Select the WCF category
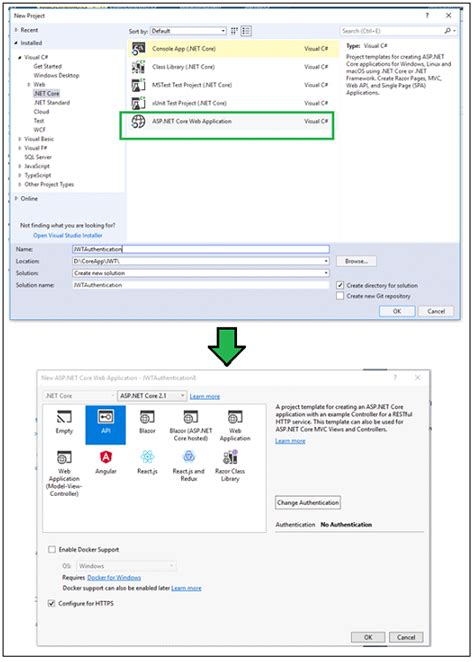The height and width of the screenshot is (662, 474). point(40,130)
